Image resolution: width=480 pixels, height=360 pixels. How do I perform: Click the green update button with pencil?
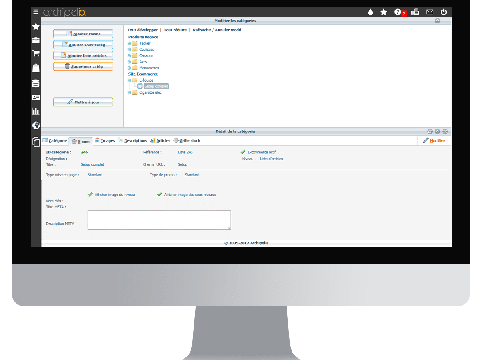[x=83, y=102]
